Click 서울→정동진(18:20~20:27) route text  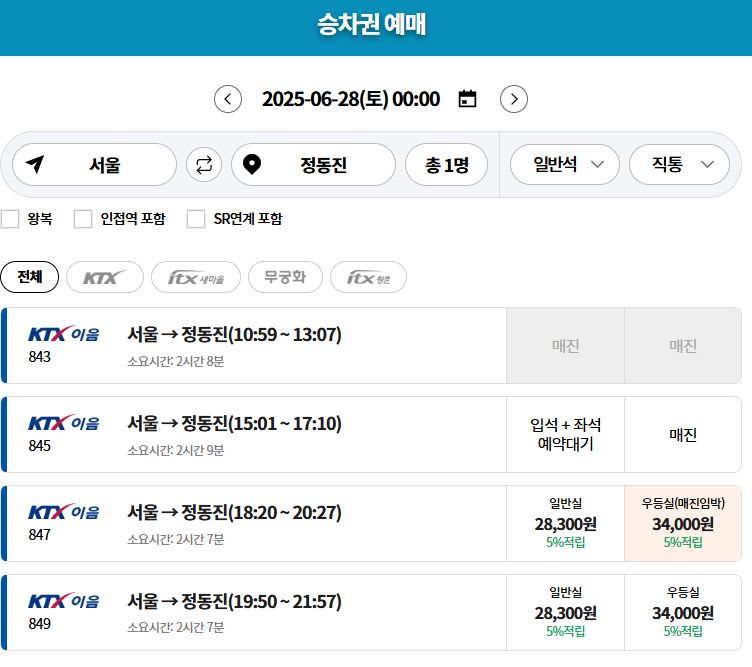[x=235, y=513]
